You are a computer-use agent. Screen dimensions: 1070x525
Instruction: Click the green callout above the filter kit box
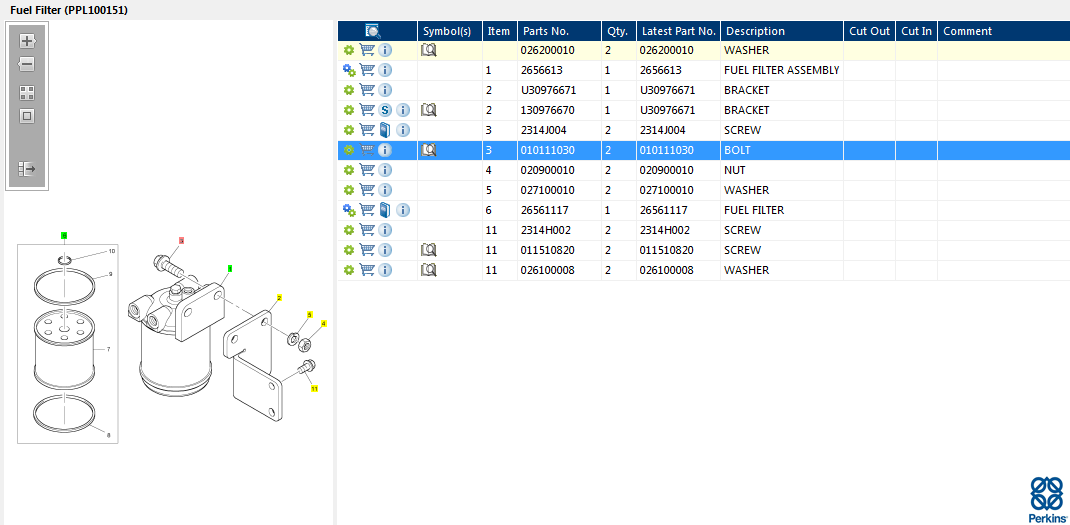(x=64, y=236)
